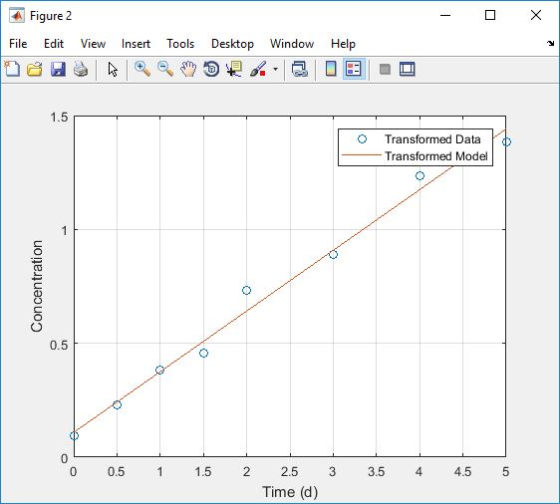Open the Desktop menu
This screenshot has height=504, width=560.
[232, 44]
